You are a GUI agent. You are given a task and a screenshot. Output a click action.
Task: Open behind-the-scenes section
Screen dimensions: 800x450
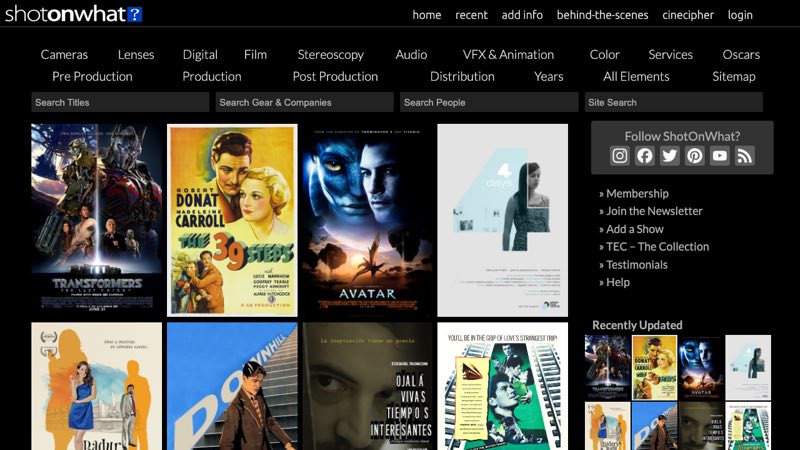pyautogui.click(x=603, y=15)
